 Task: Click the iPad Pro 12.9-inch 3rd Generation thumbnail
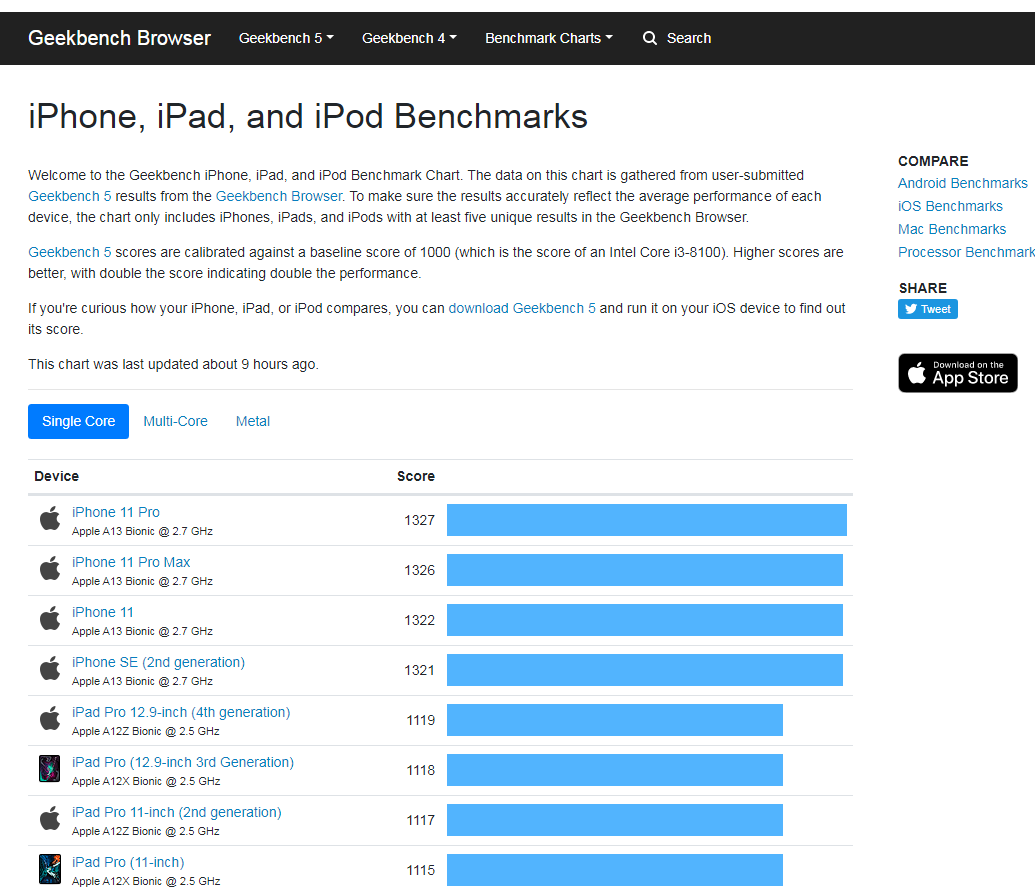(x=50, y=769)
